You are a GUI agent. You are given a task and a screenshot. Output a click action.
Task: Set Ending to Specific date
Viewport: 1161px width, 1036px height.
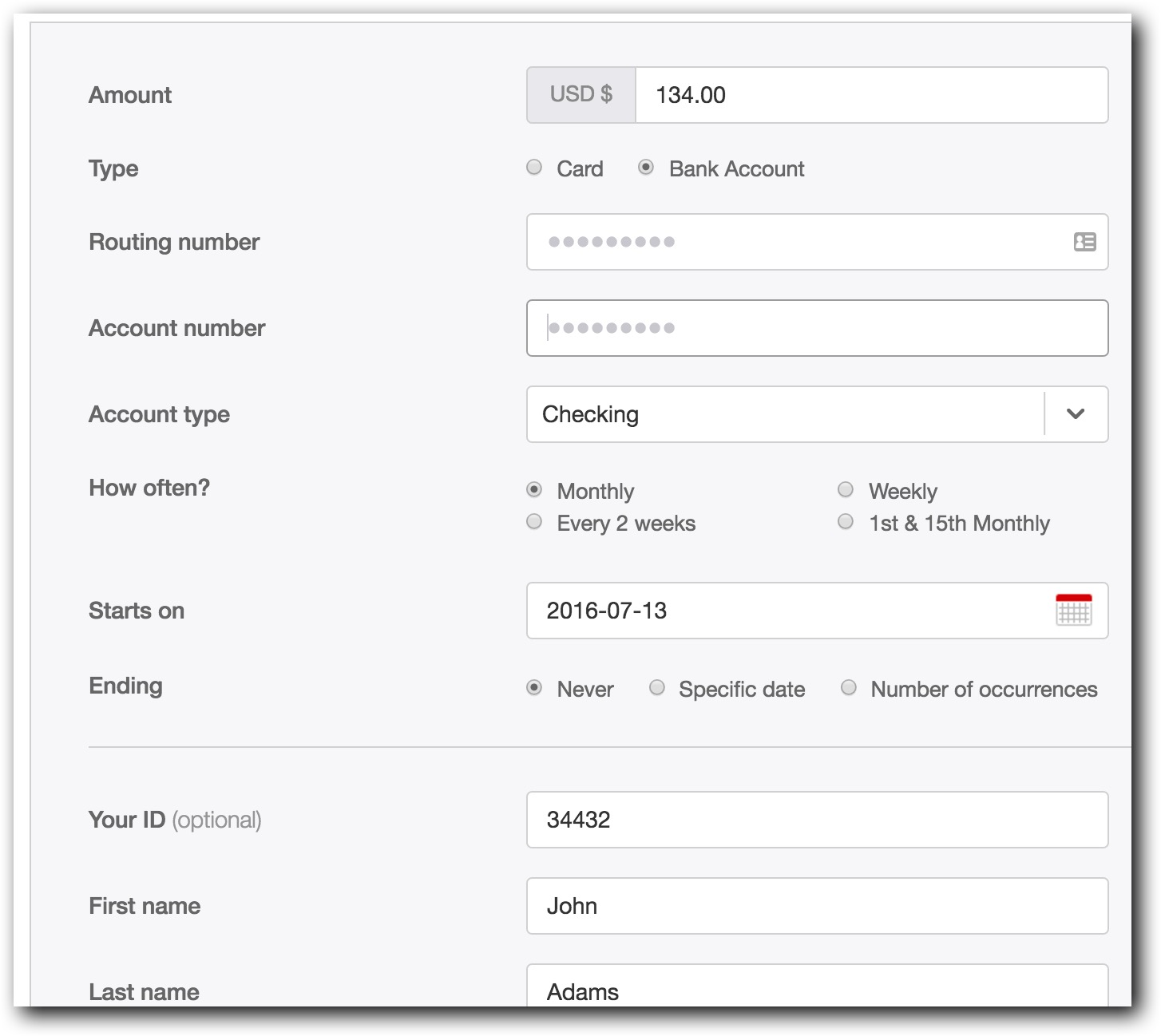pos(656,687)
